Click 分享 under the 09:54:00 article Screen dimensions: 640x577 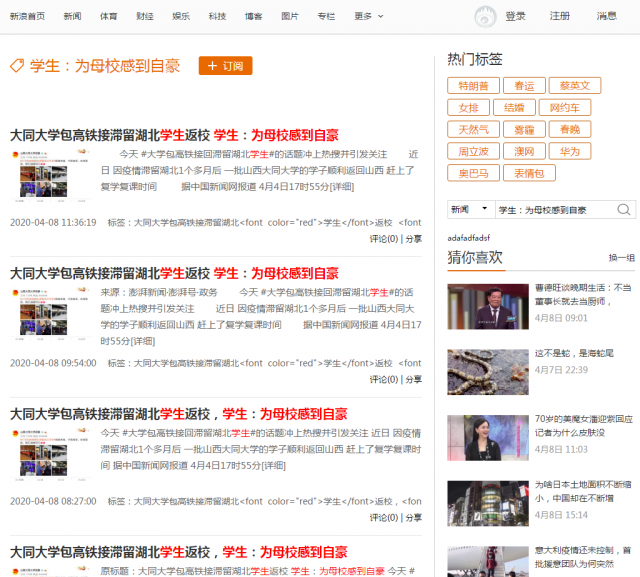pyautogui.click(x=413, y=379)
